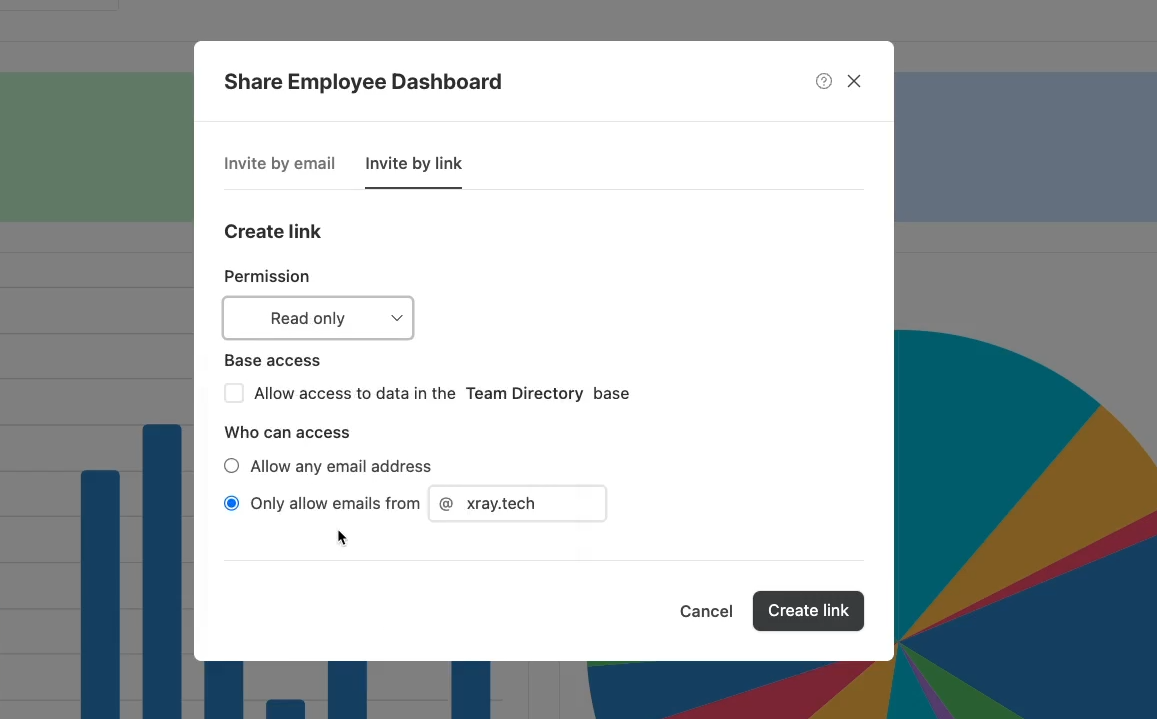
Task: Click the Share Employee Dashboard title
Action: coord(363,81)
